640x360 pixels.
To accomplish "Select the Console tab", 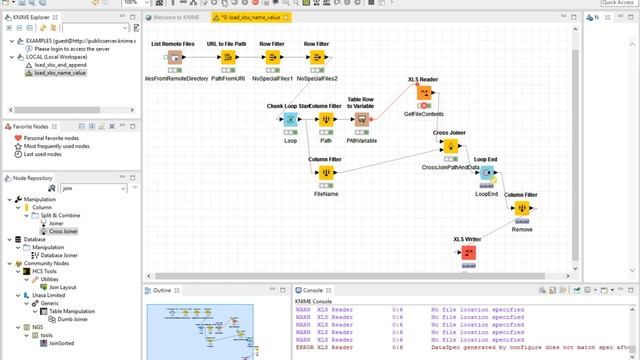I will [313, 290].
